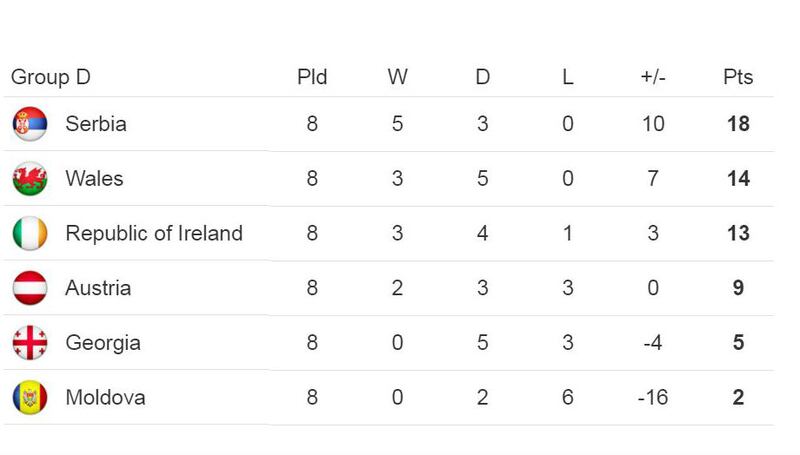Viewport: 800px width, 455px height.
Task: Select the Republic of Ireland flag icon
Action: coord(30,233)
